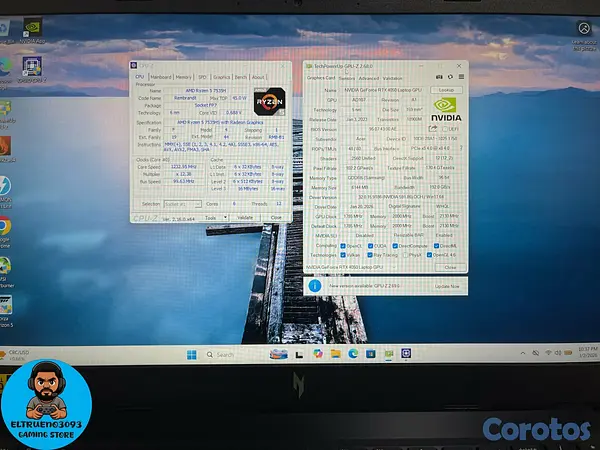
Task: Toggle the Ray Tracing checkbox
Action: tap(370, 255)
